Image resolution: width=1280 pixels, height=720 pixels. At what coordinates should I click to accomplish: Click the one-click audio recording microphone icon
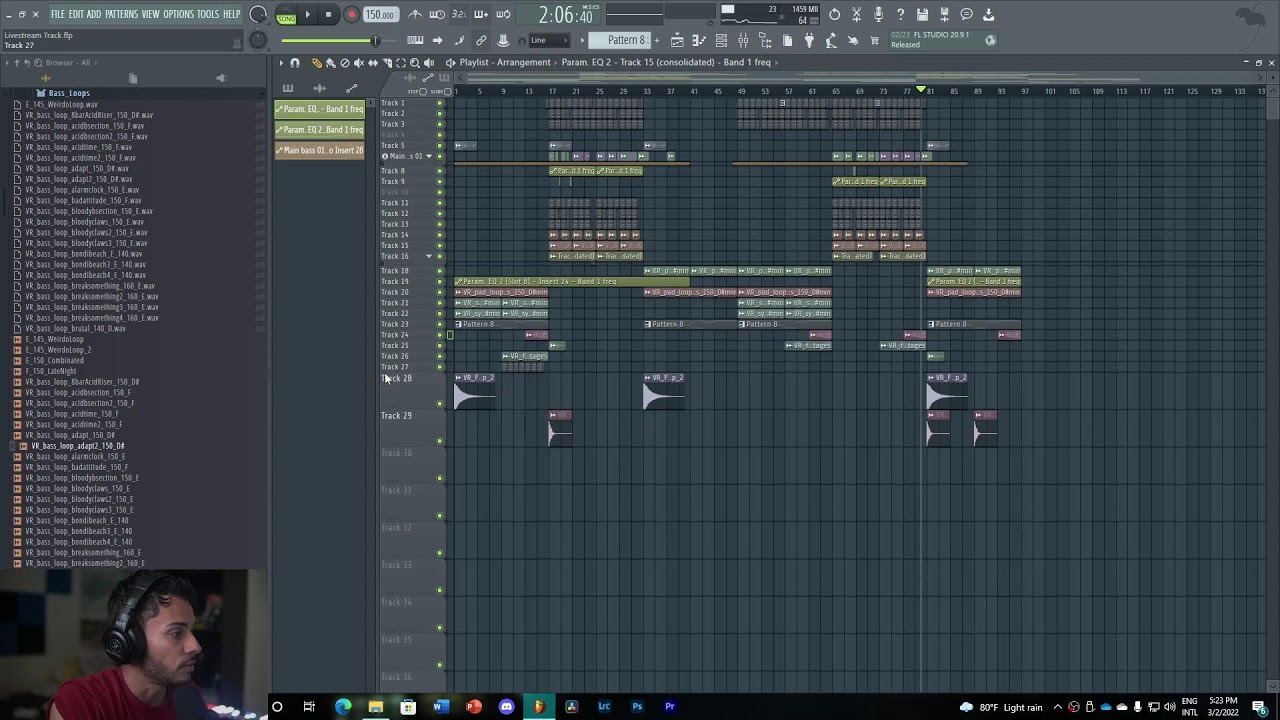tap(878, 14)
